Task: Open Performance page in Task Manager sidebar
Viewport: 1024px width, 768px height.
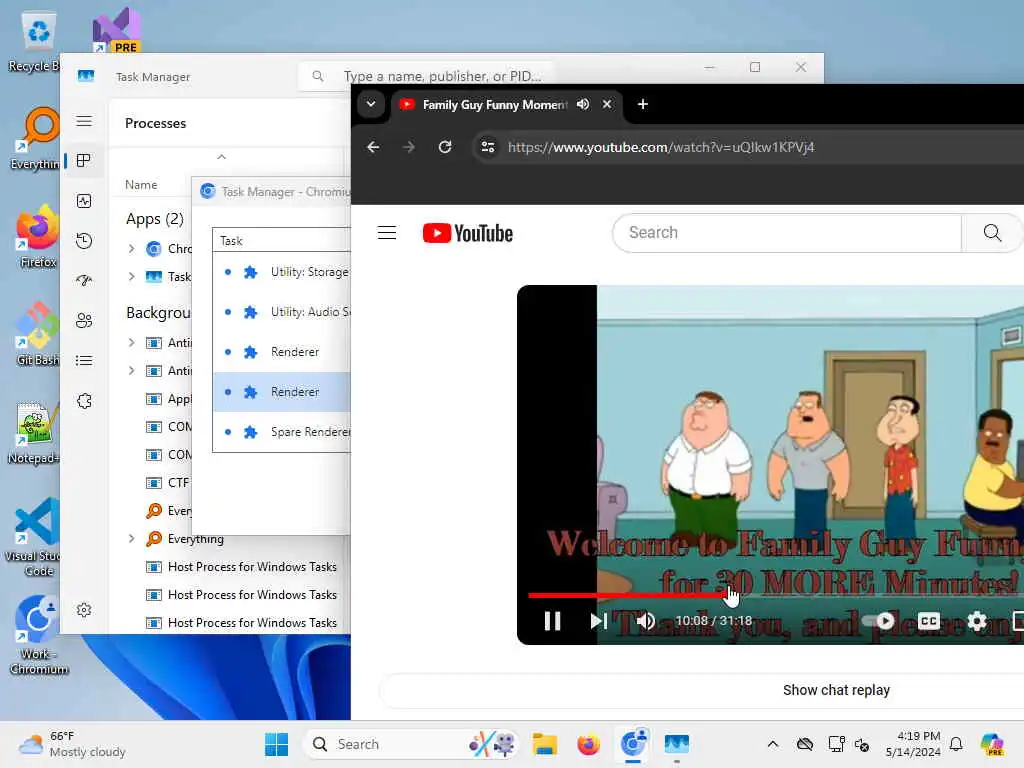Action: tap(84, 201)
